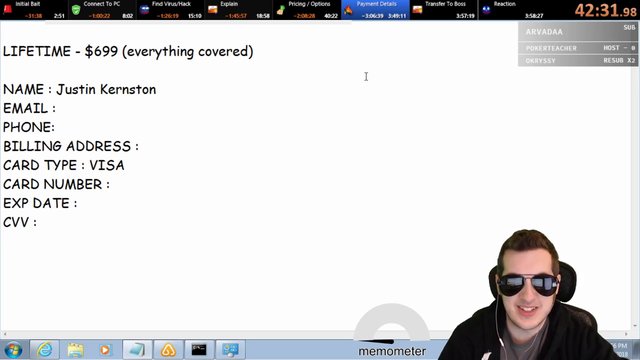Click the main timer display 42:31.98
The height and width of the screenshot is (360, 640).
[605, 10]
